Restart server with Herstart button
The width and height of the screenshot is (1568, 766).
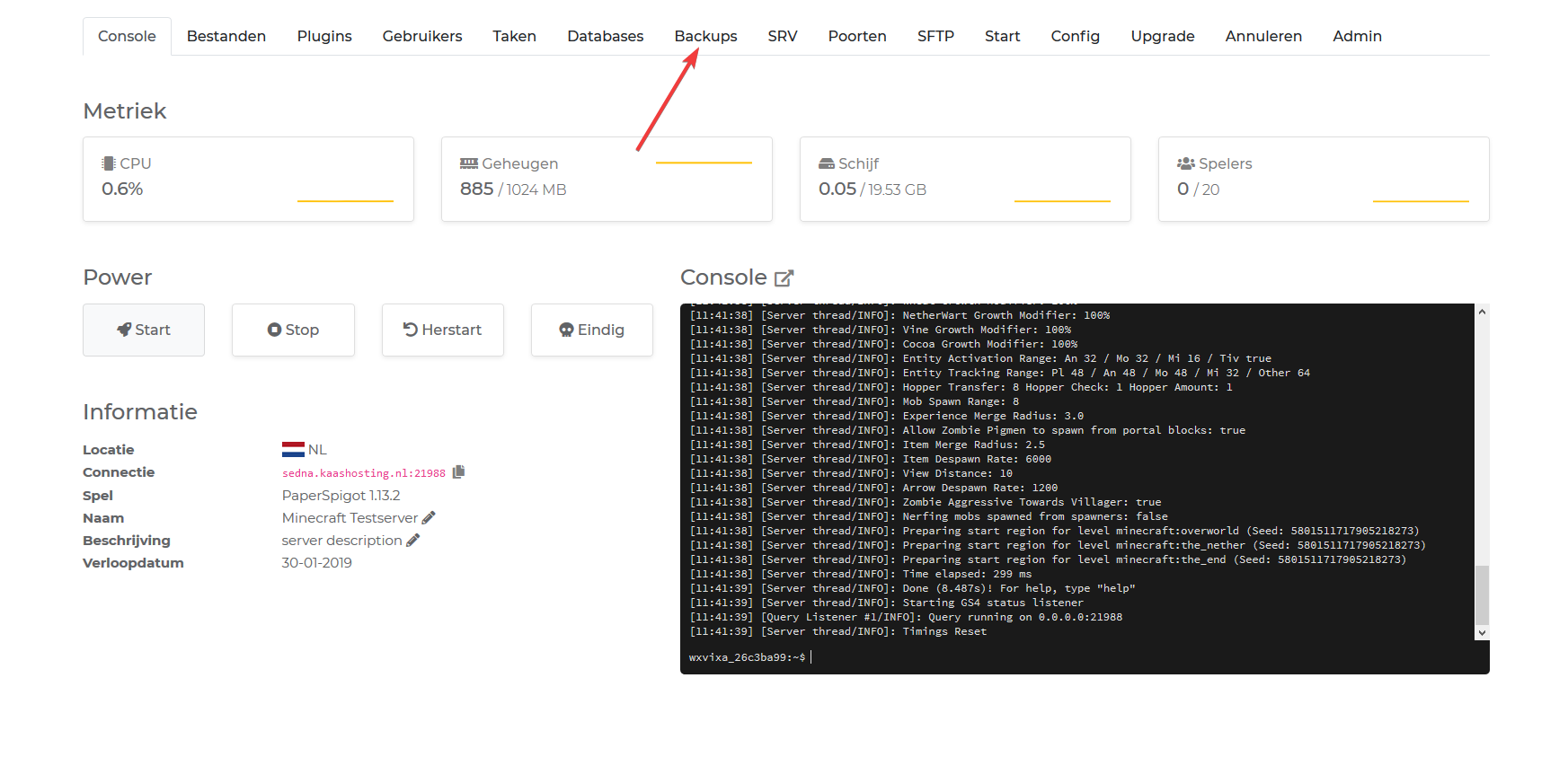[442, 330]
